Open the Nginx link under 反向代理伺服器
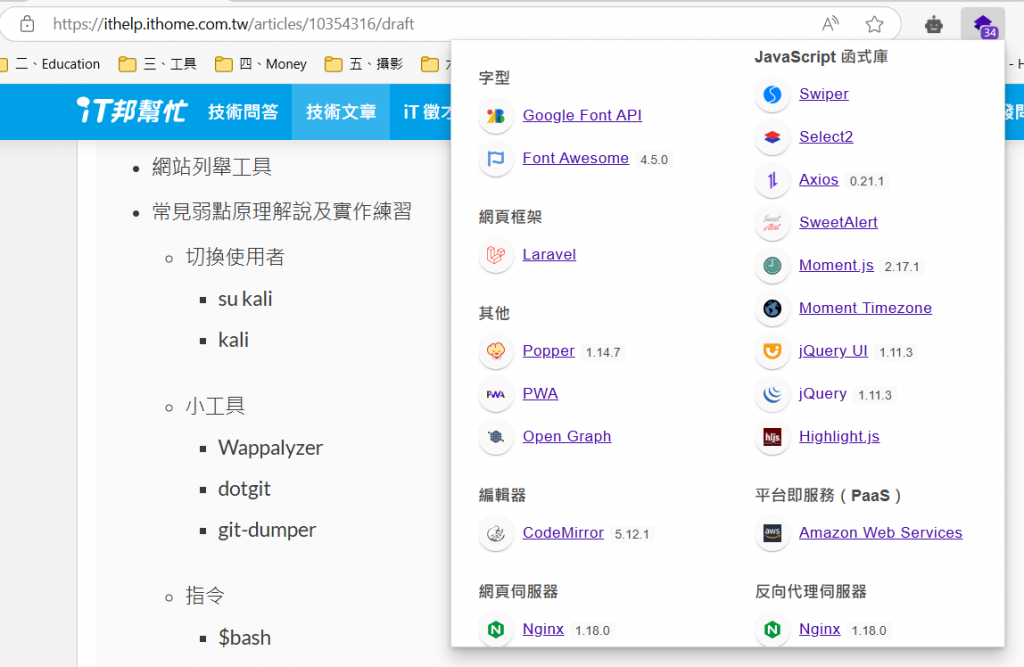 tap(820, 628)
